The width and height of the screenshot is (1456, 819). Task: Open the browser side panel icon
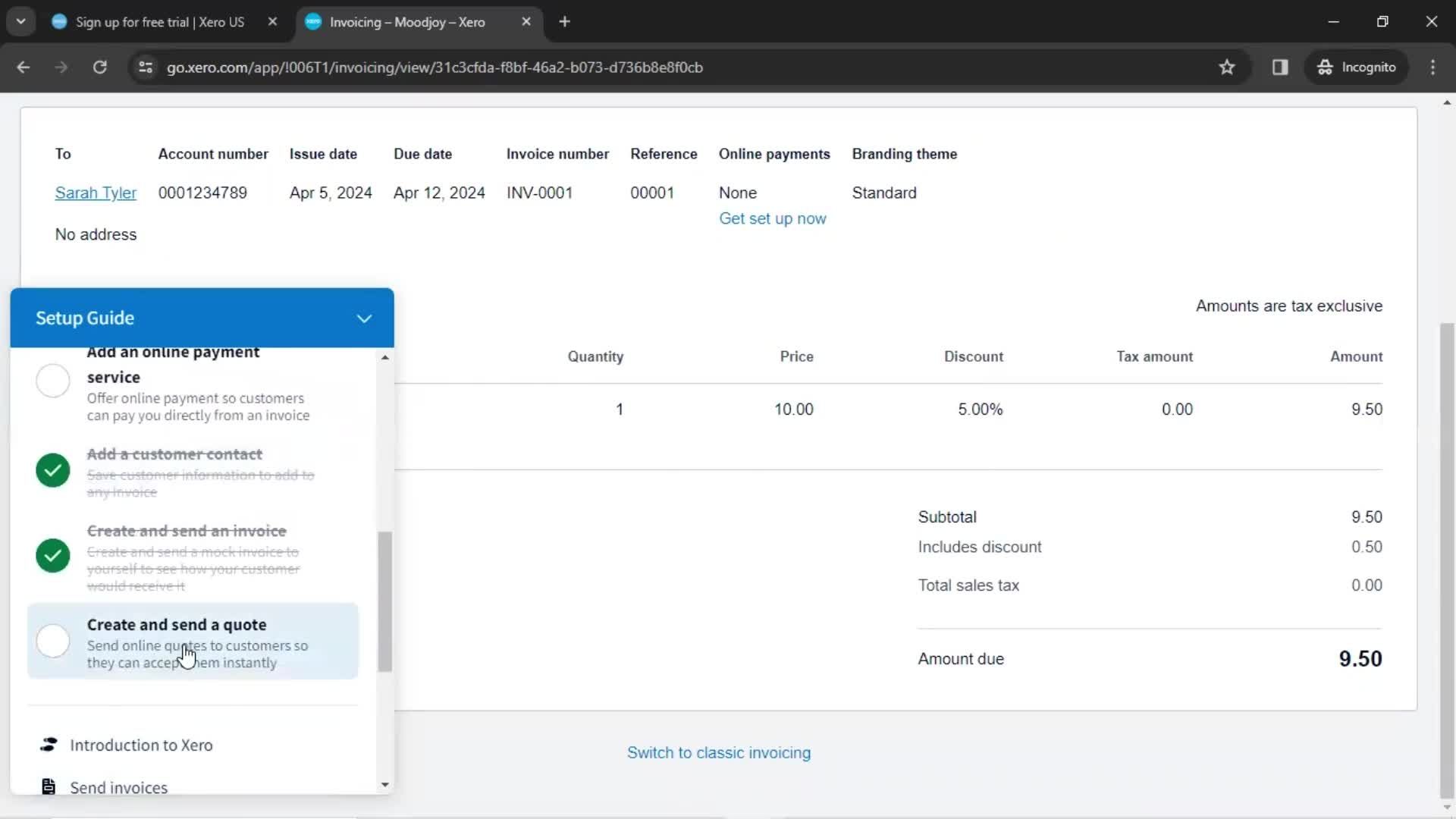1280,67
